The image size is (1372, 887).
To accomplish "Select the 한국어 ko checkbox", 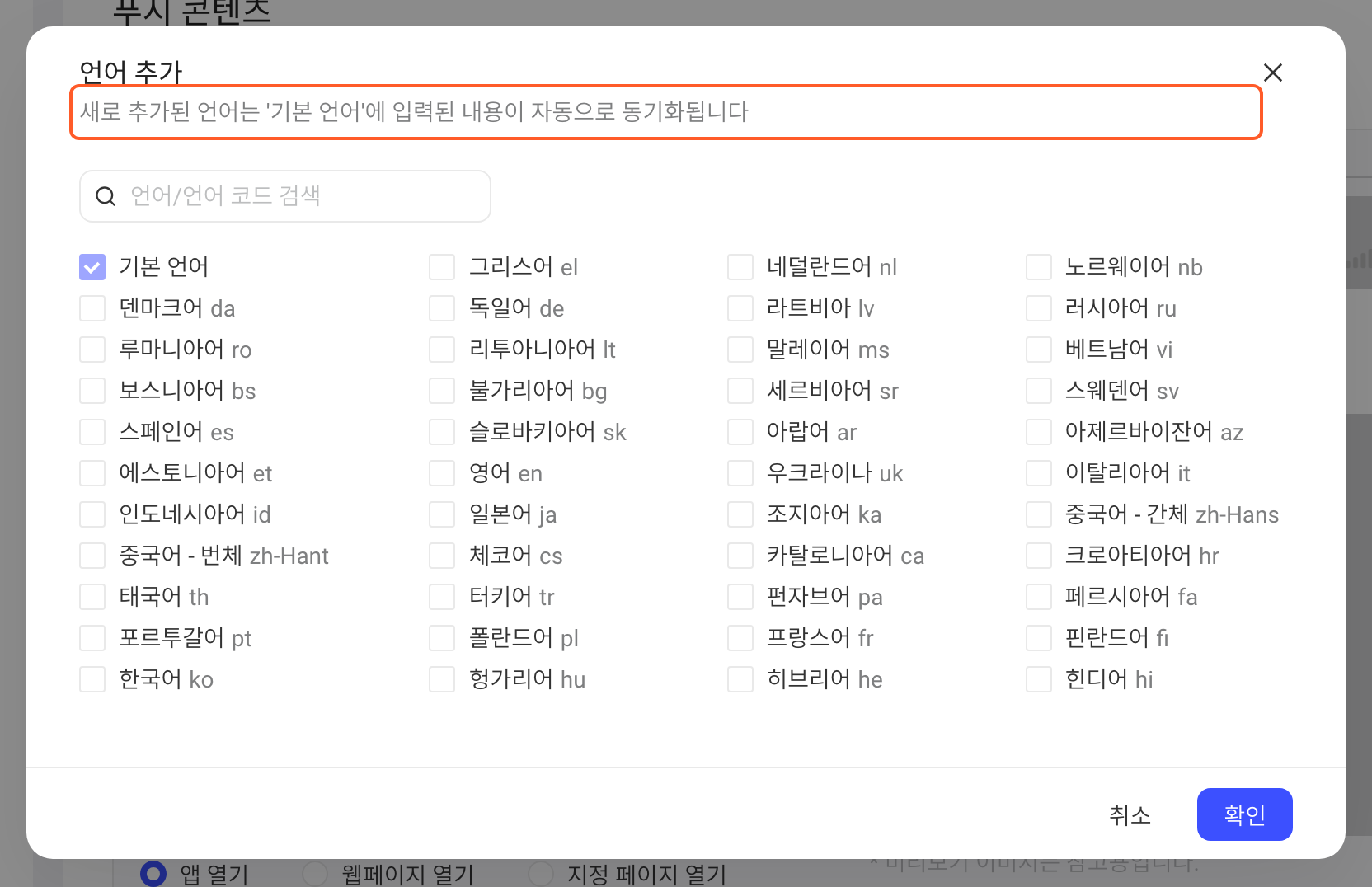I will 92,679.
